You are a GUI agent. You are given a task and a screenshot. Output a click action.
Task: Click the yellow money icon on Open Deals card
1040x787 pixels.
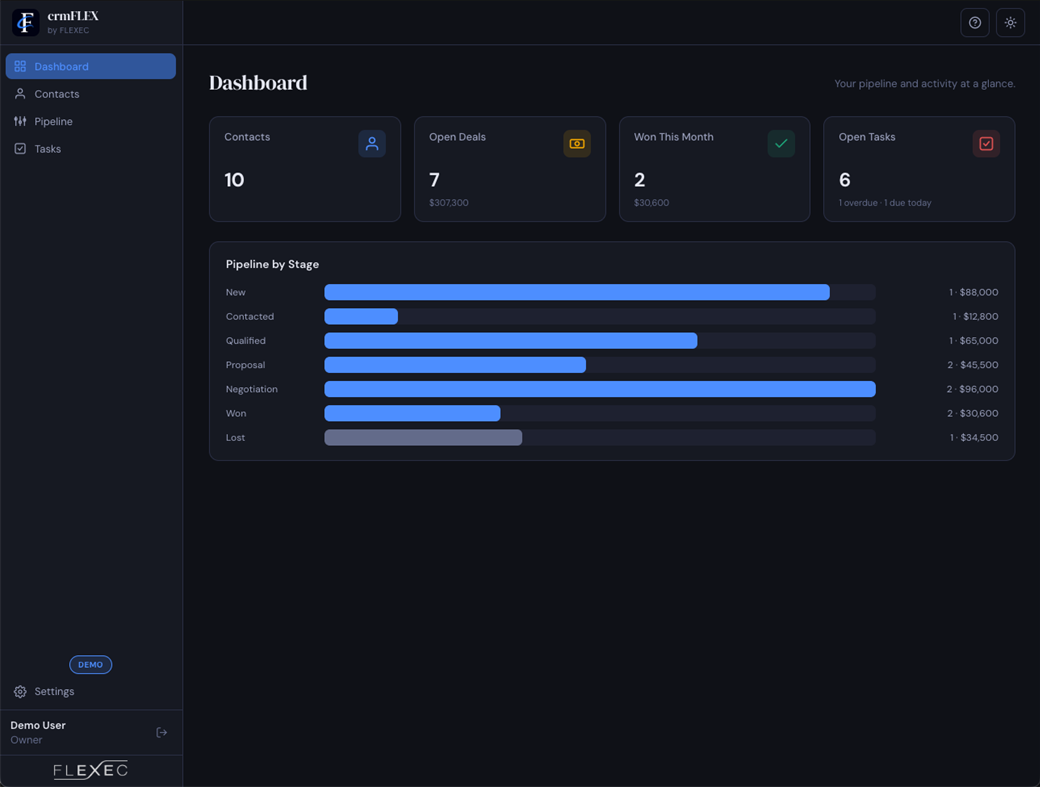tap(577, 144)
